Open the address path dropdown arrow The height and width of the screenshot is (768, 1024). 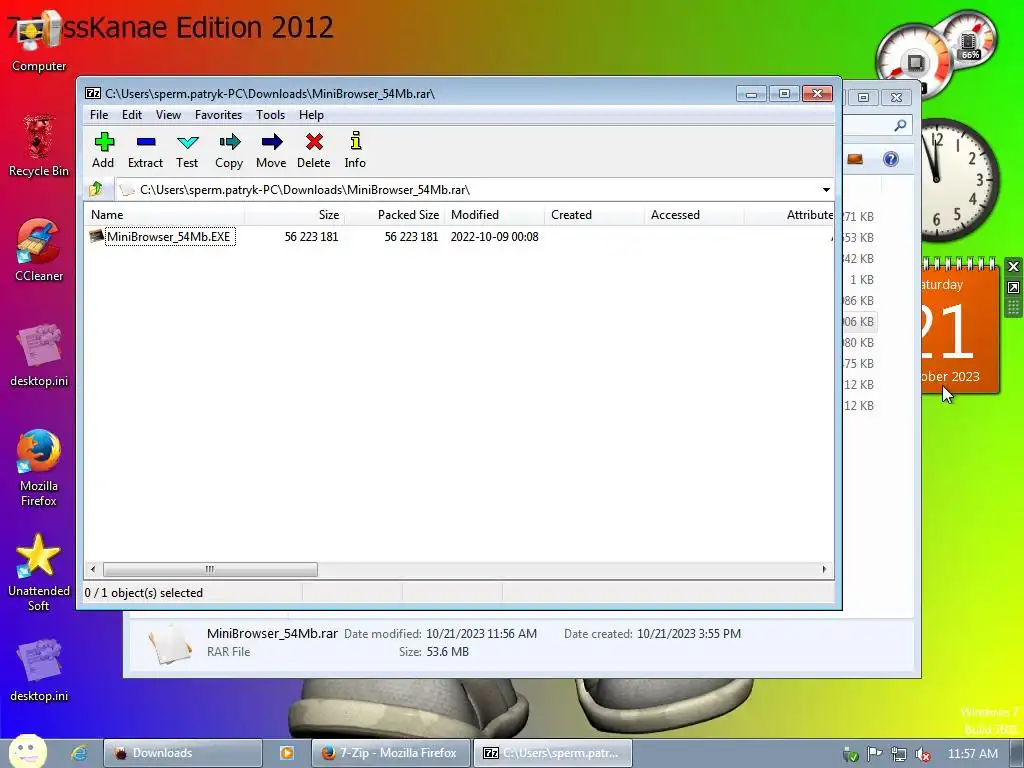point(826,189)
